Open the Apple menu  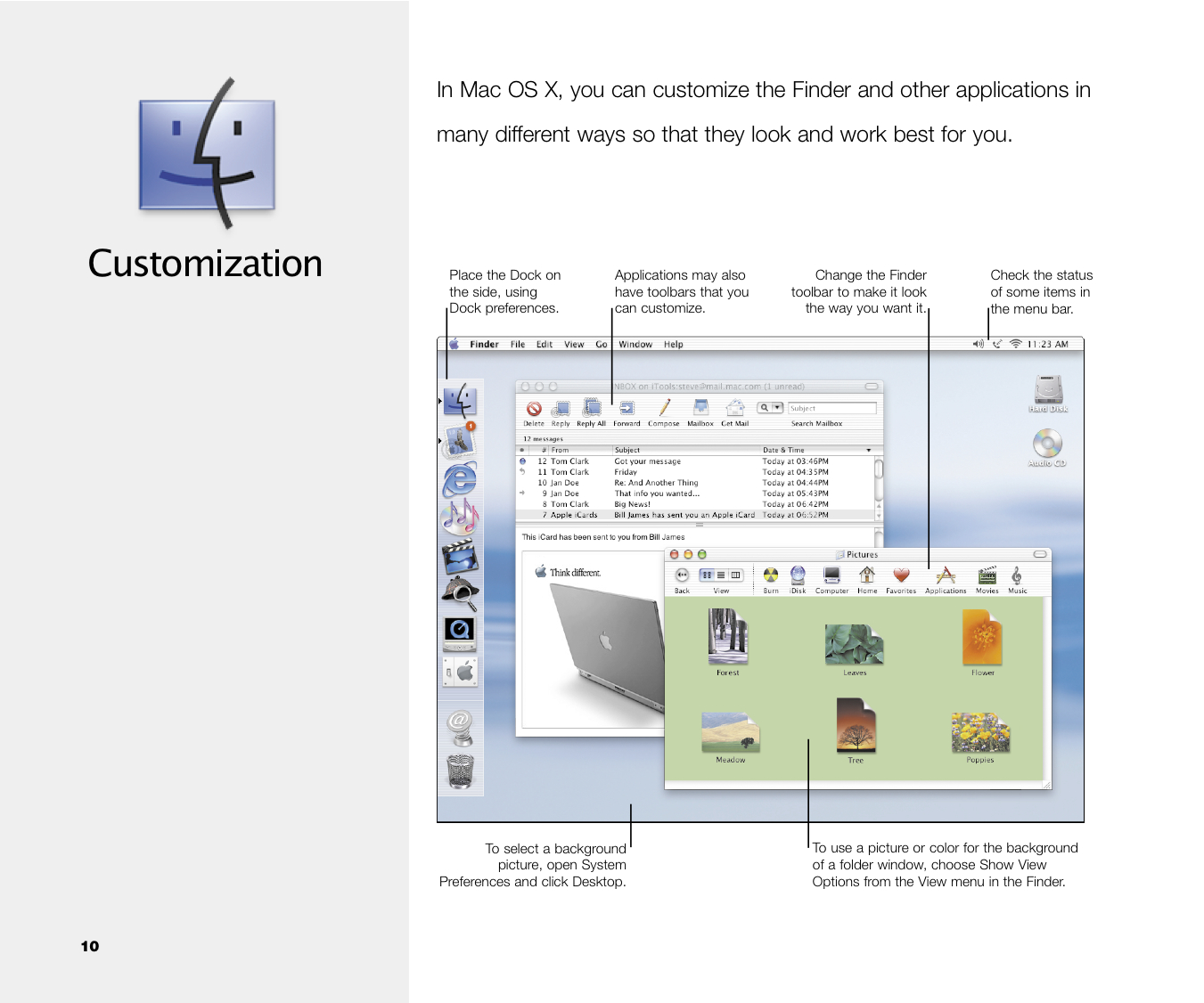(x=453, y=344)
